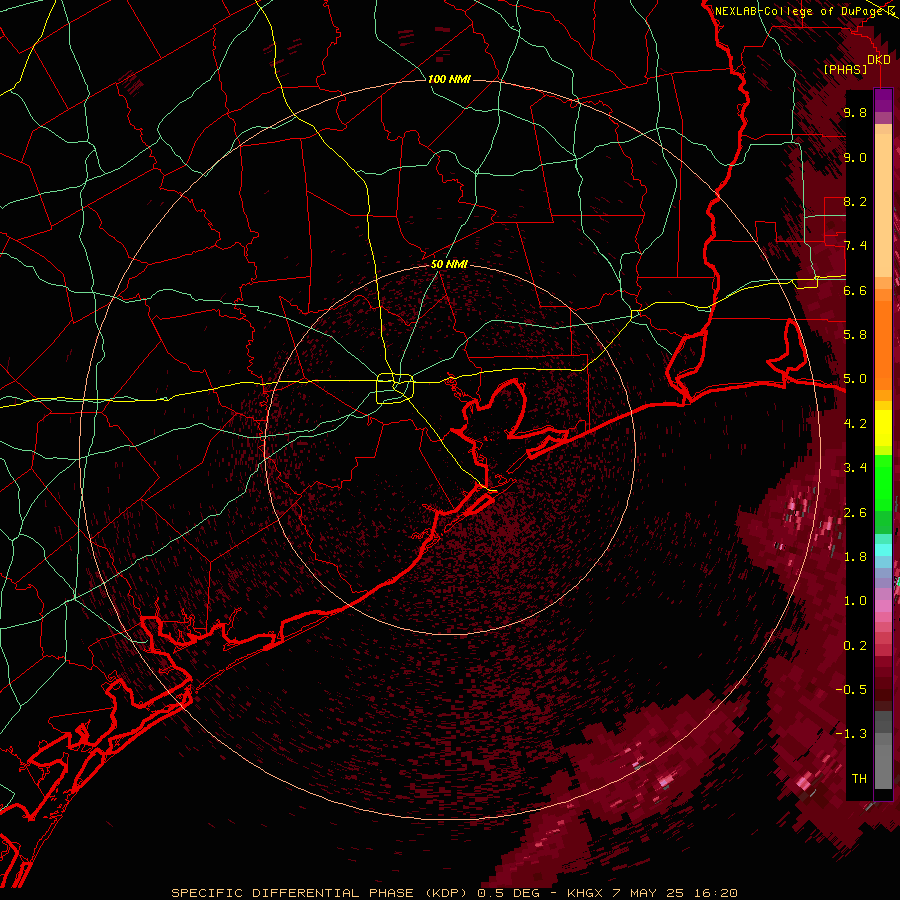Click the 50 NMI range ring label
Screen dimensions: 900x900
[x=449, y=264]
